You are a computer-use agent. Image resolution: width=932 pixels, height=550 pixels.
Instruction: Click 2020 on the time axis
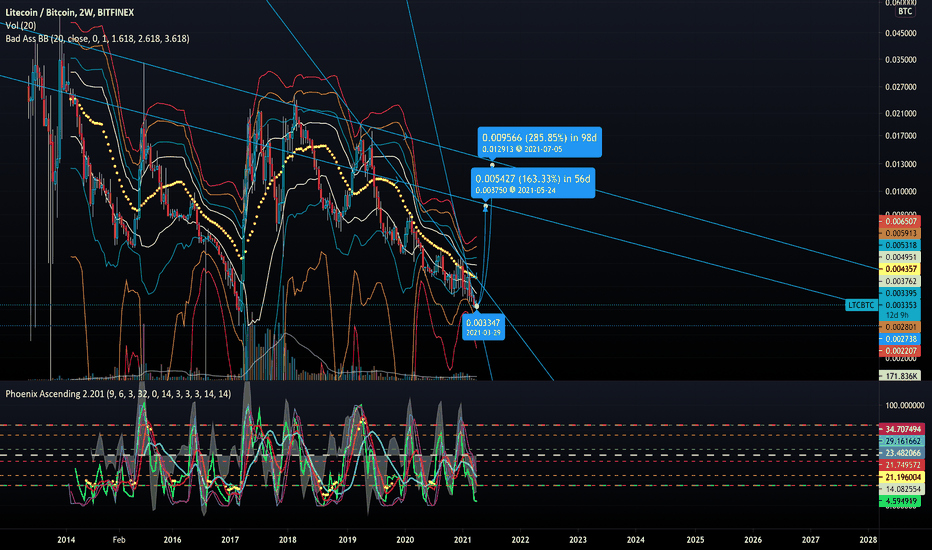coord(405,540)
